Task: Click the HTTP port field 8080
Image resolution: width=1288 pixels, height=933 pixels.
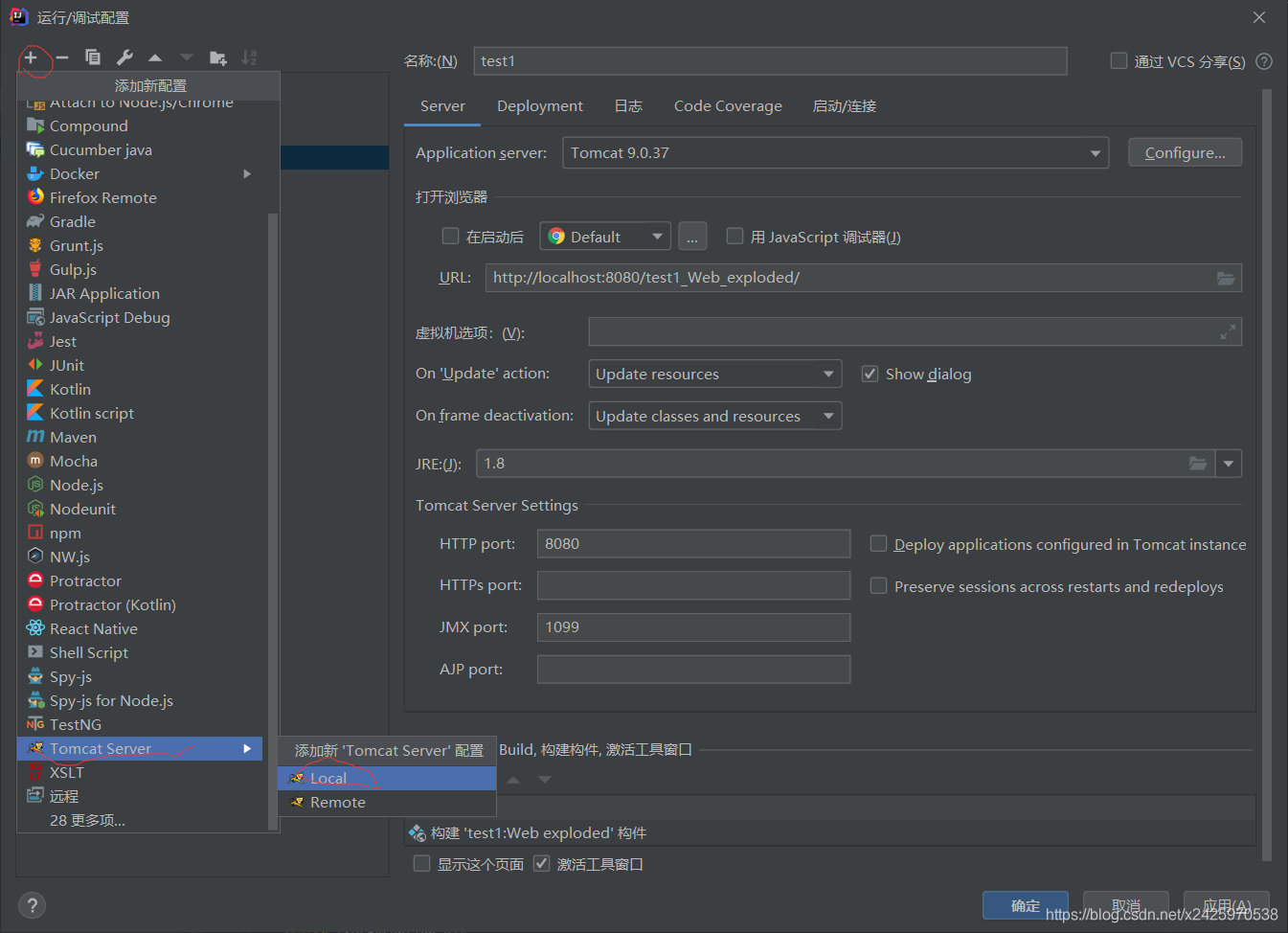Action: [x=693, y=544]
